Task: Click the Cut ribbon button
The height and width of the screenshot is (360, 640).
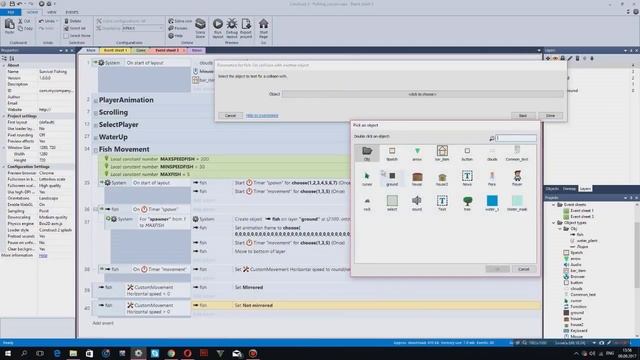Action: pyautogui.click(x=24, y=21)
